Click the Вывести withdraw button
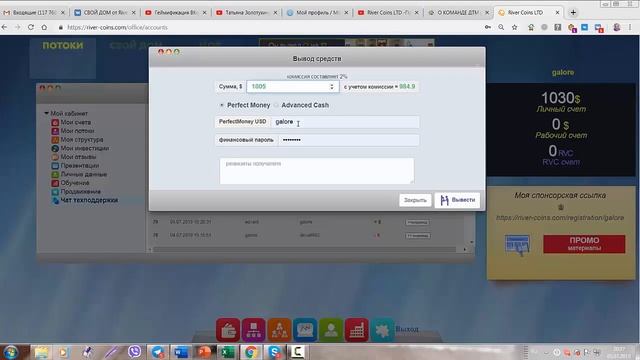The width and height of the screenshot is (640, 360). tap(457, 200)
